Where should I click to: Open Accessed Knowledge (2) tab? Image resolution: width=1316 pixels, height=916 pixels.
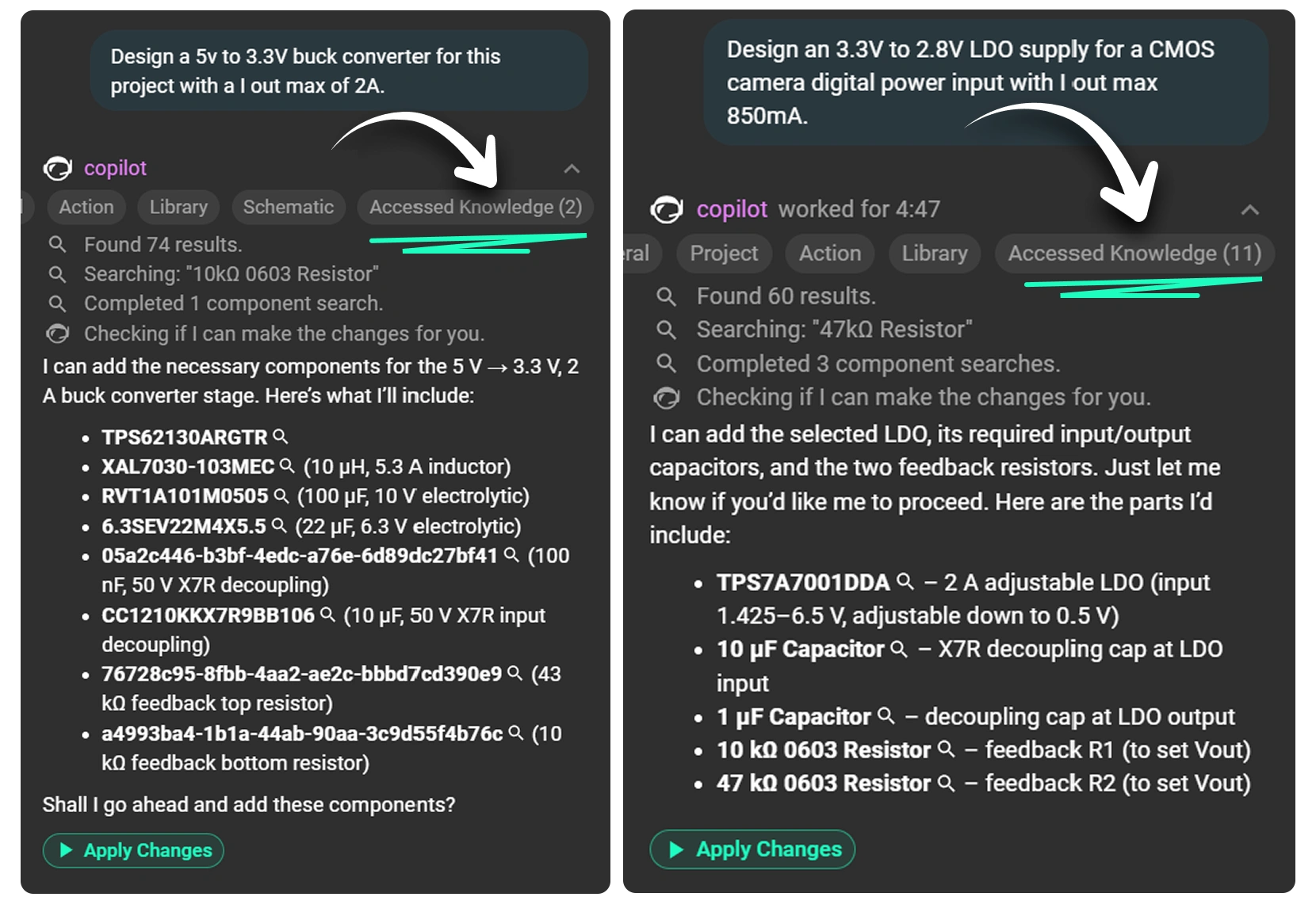point(475,207)
